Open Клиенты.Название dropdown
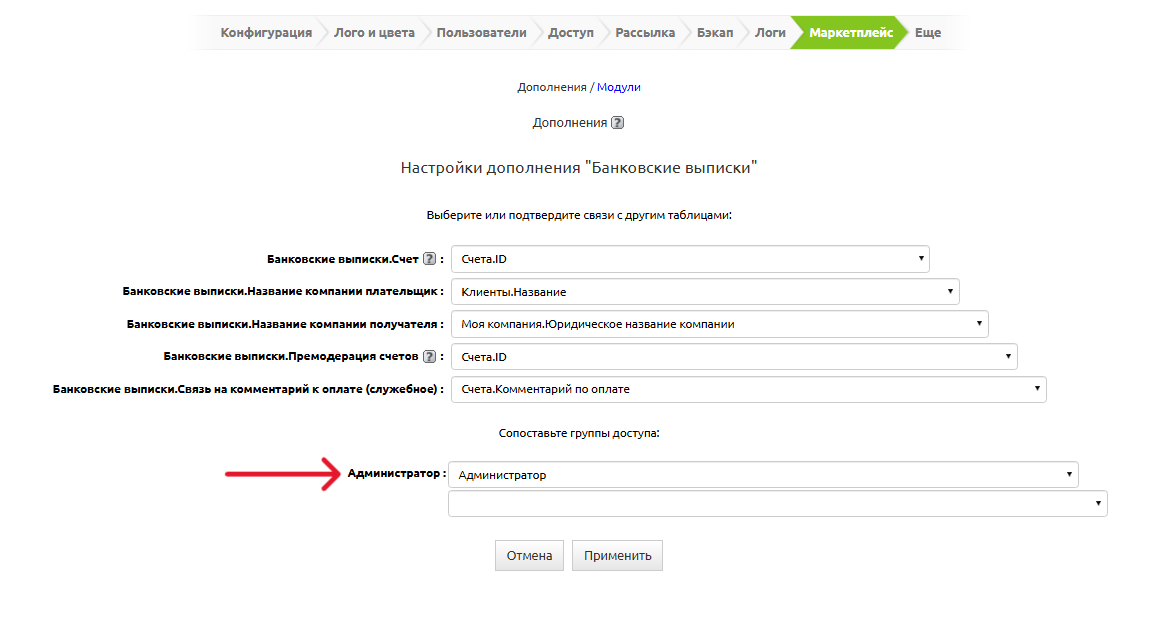1176x633 pixels. 705,292
